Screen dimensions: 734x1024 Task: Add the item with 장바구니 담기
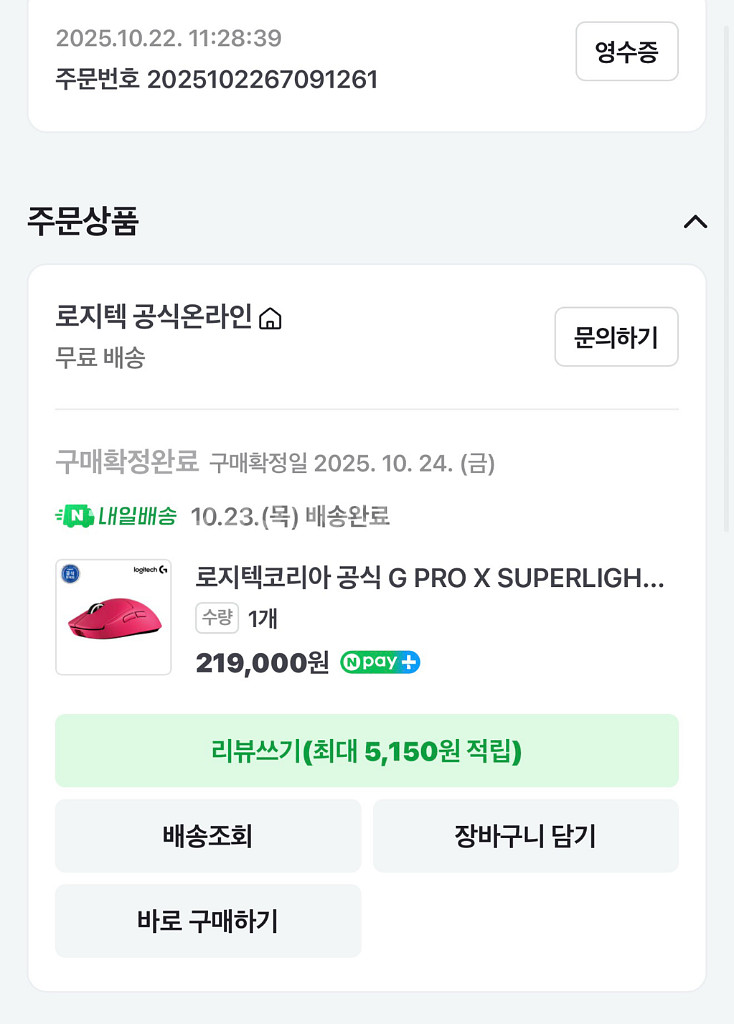(525, 836)
